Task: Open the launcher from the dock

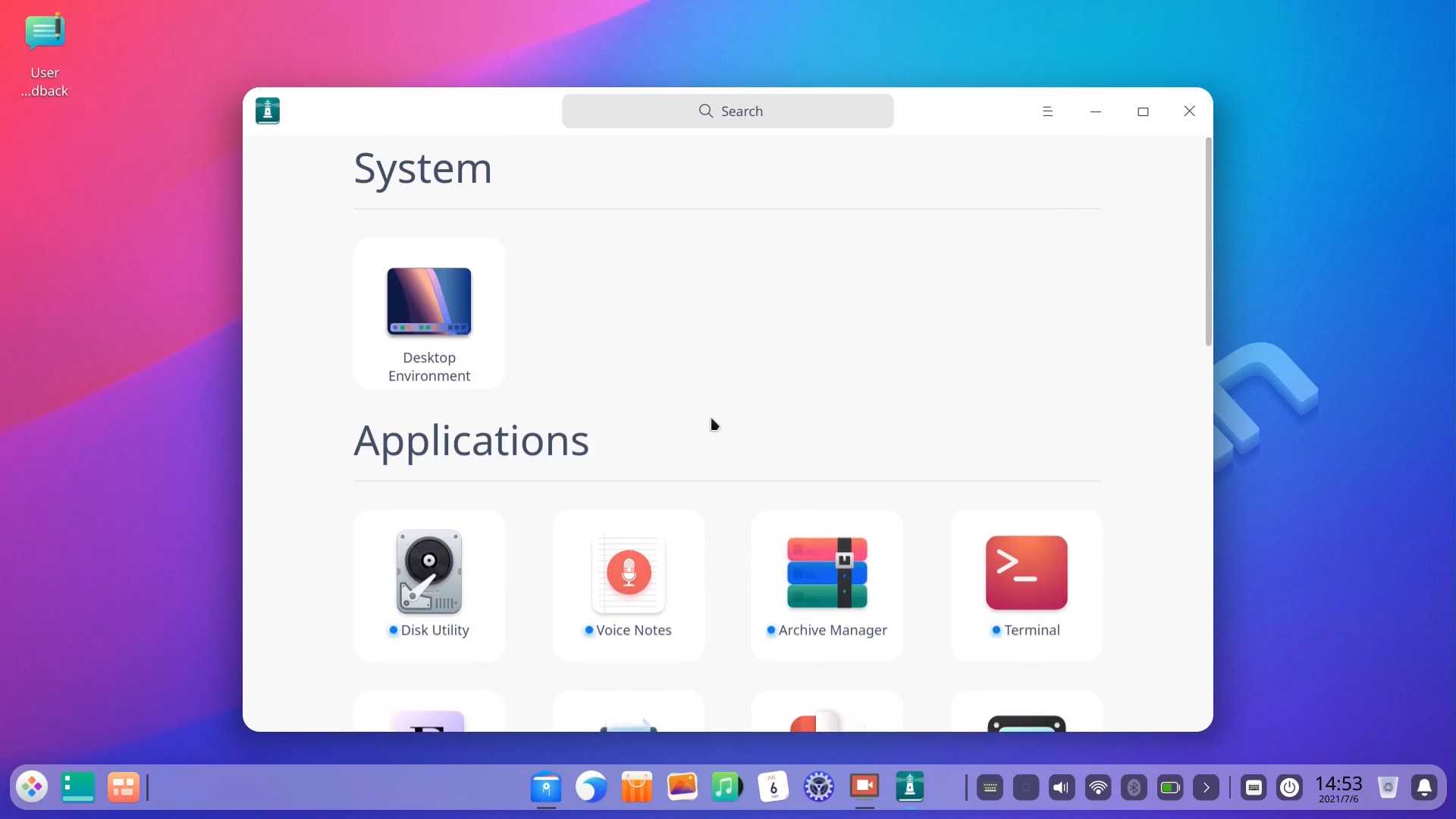Action: pyautogui.click(x=32, y=788)
